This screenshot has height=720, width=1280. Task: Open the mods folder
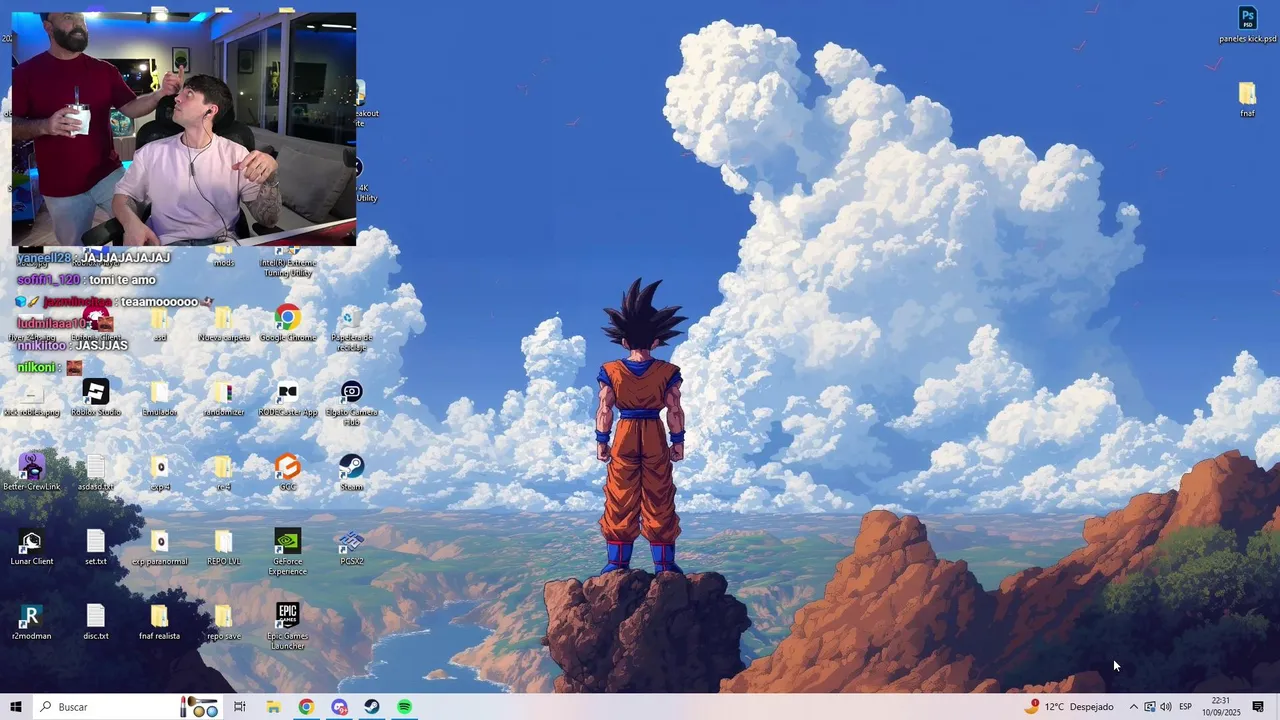coord(223,257)
